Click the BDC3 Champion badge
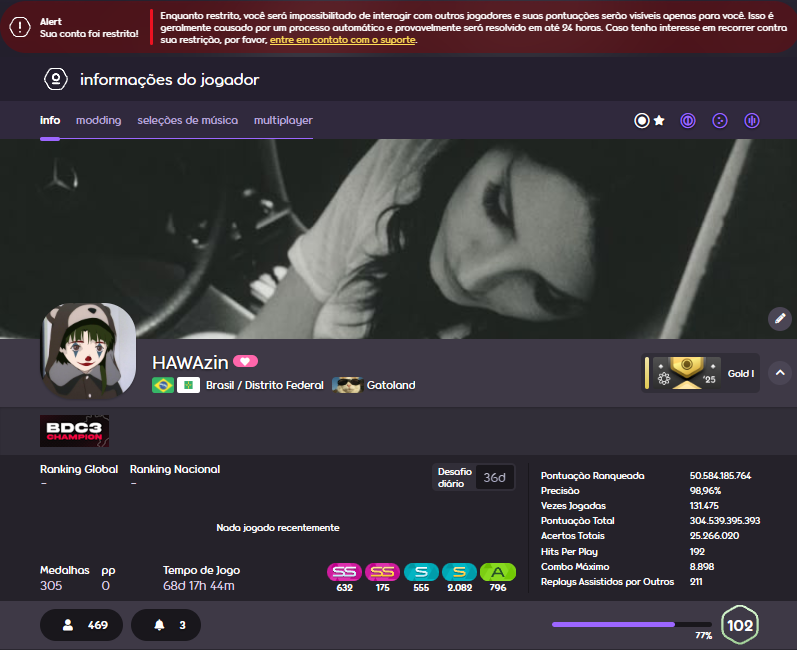 click(74, 431)
